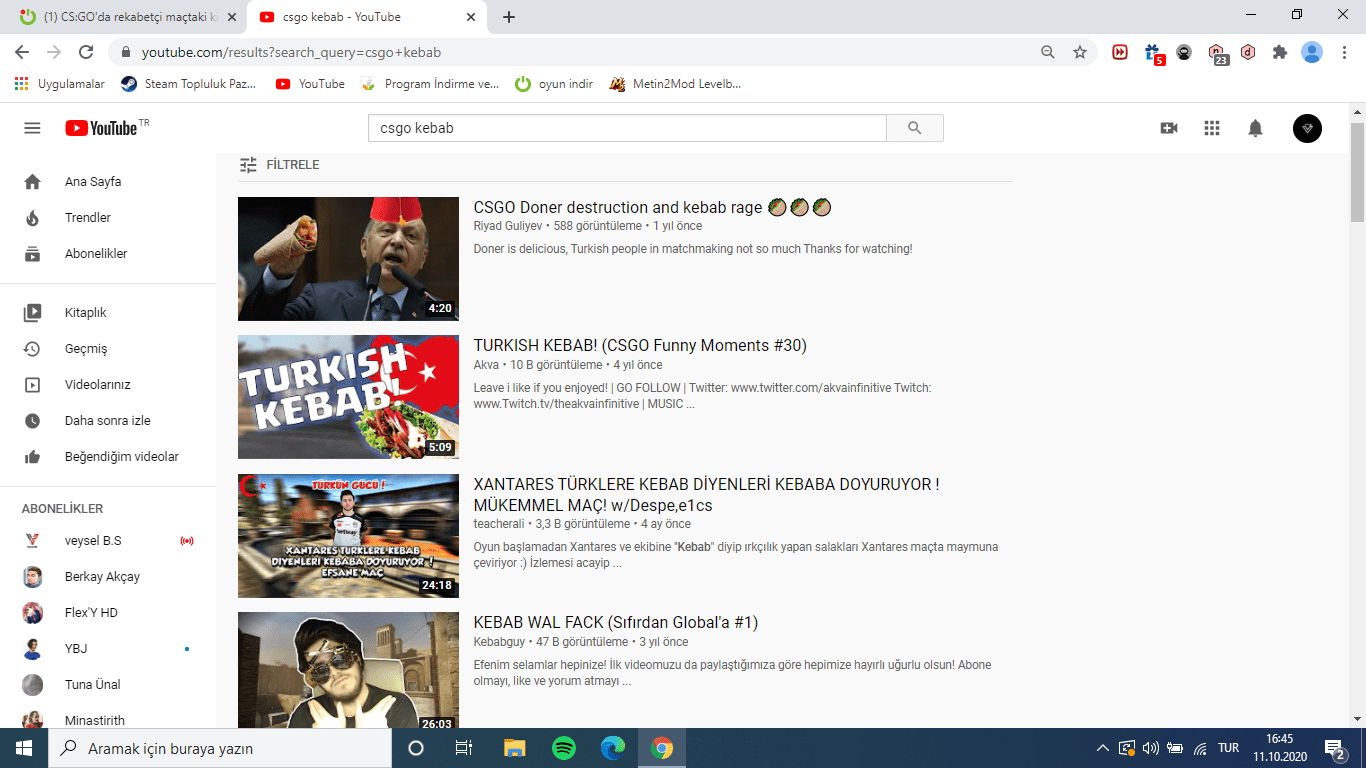Viewport: 1366px width, 768px height.
Task: Click title TURKISH KEBAB! (CSGO Funny Moments #30)
Action: [x=640, y=345]
